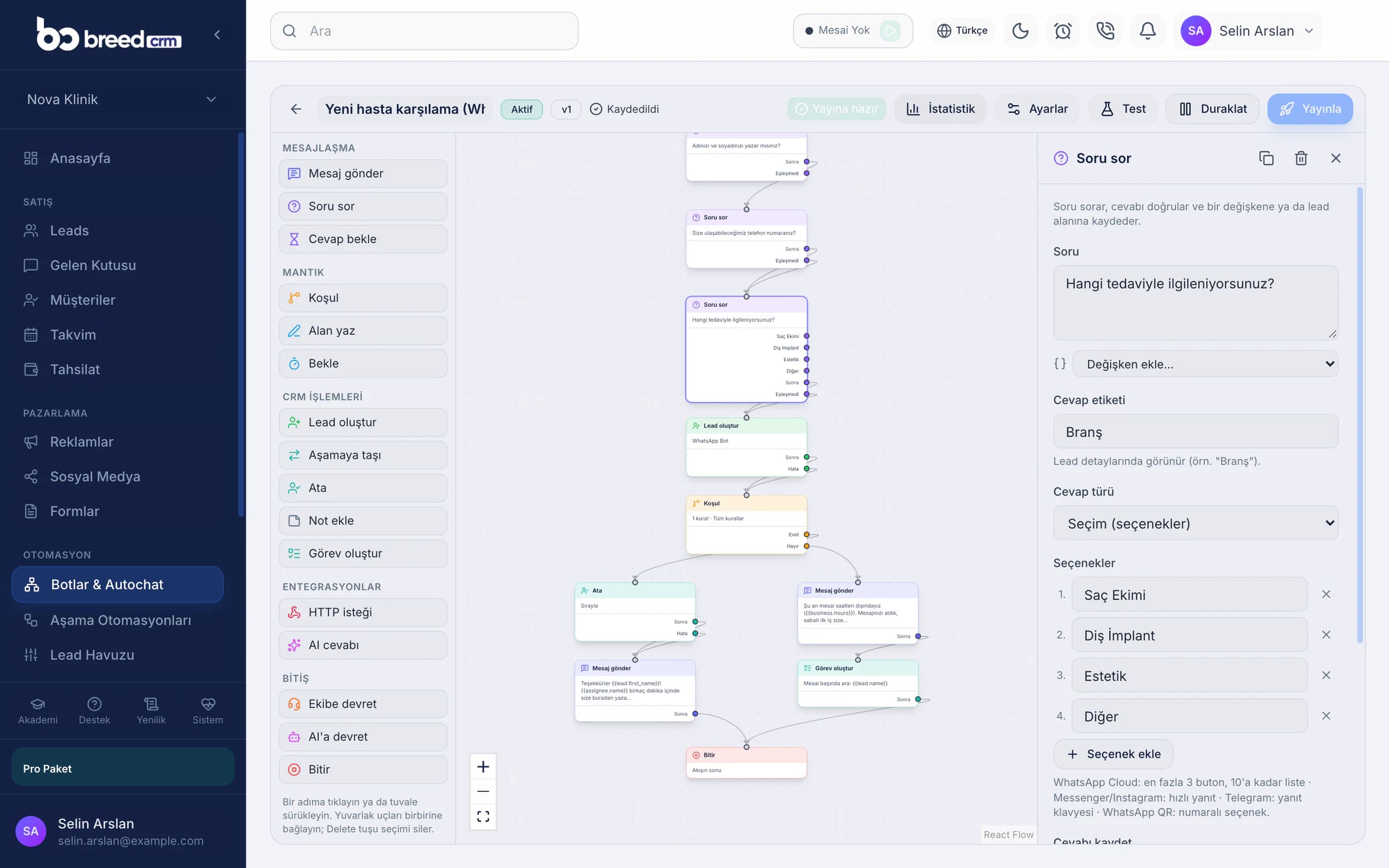
Task: Go to Aşama Otomasyonları
Action: coord(117,620)
